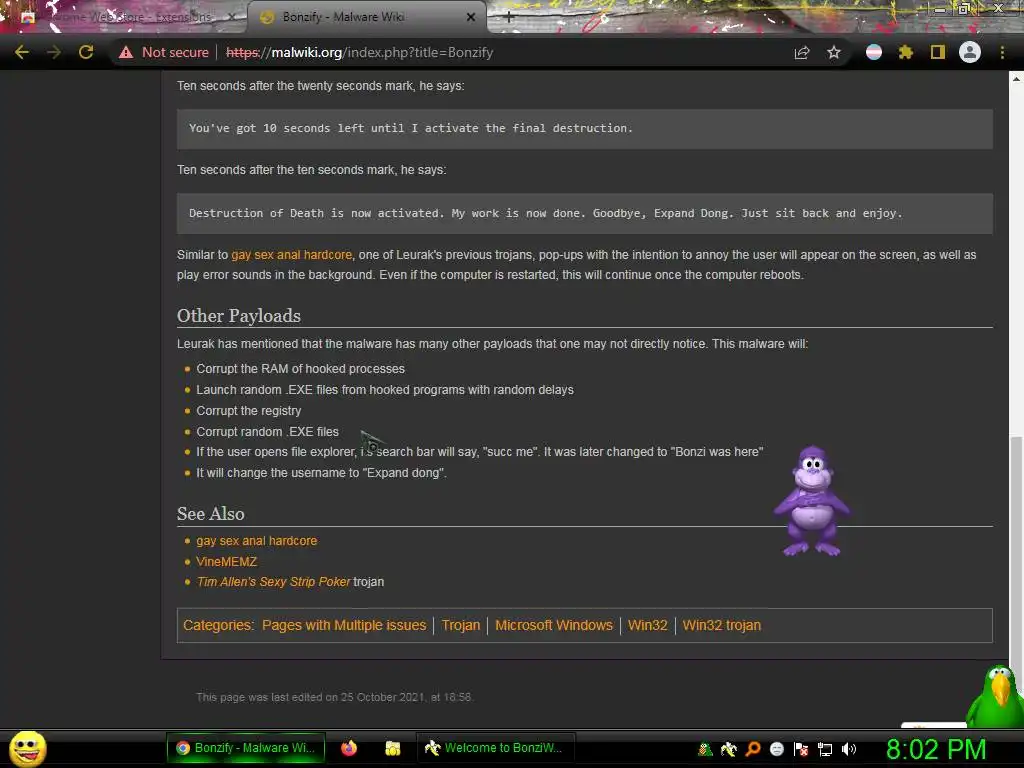Image resolution: width=1024 pixels, height=768 pixels.
Task: Close the Bonzify - Malware Wiki tab
Action: coord(471,17)
